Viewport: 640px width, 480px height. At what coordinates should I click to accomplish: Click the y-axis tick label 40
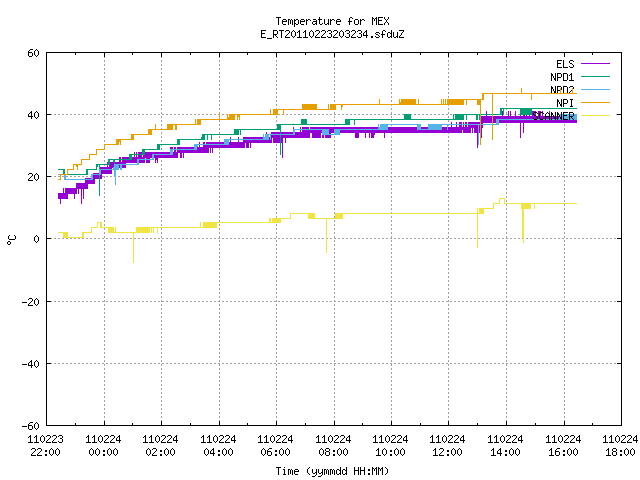[x=33, y=115]
